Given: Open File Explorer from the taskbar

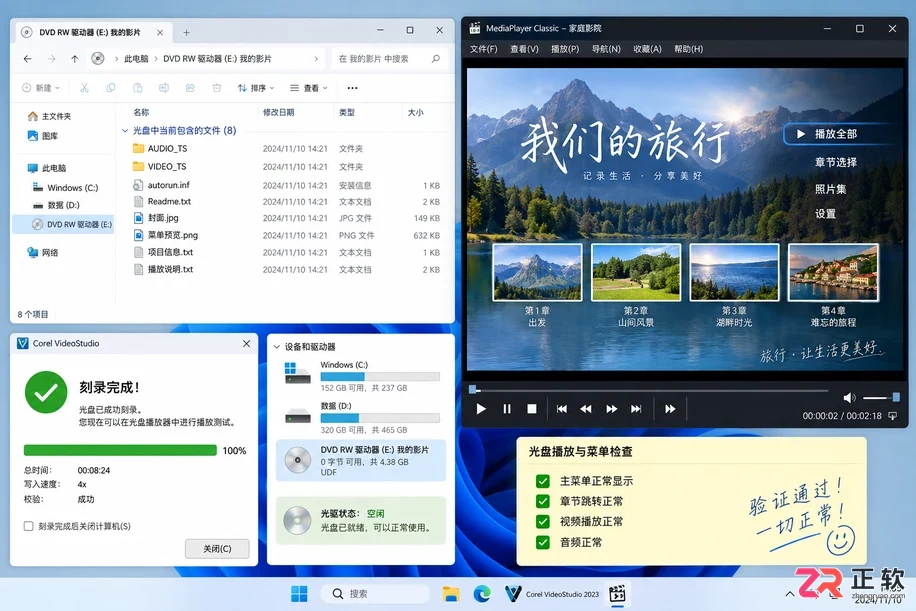Looking at the screenshot, I should click(450, 593).
